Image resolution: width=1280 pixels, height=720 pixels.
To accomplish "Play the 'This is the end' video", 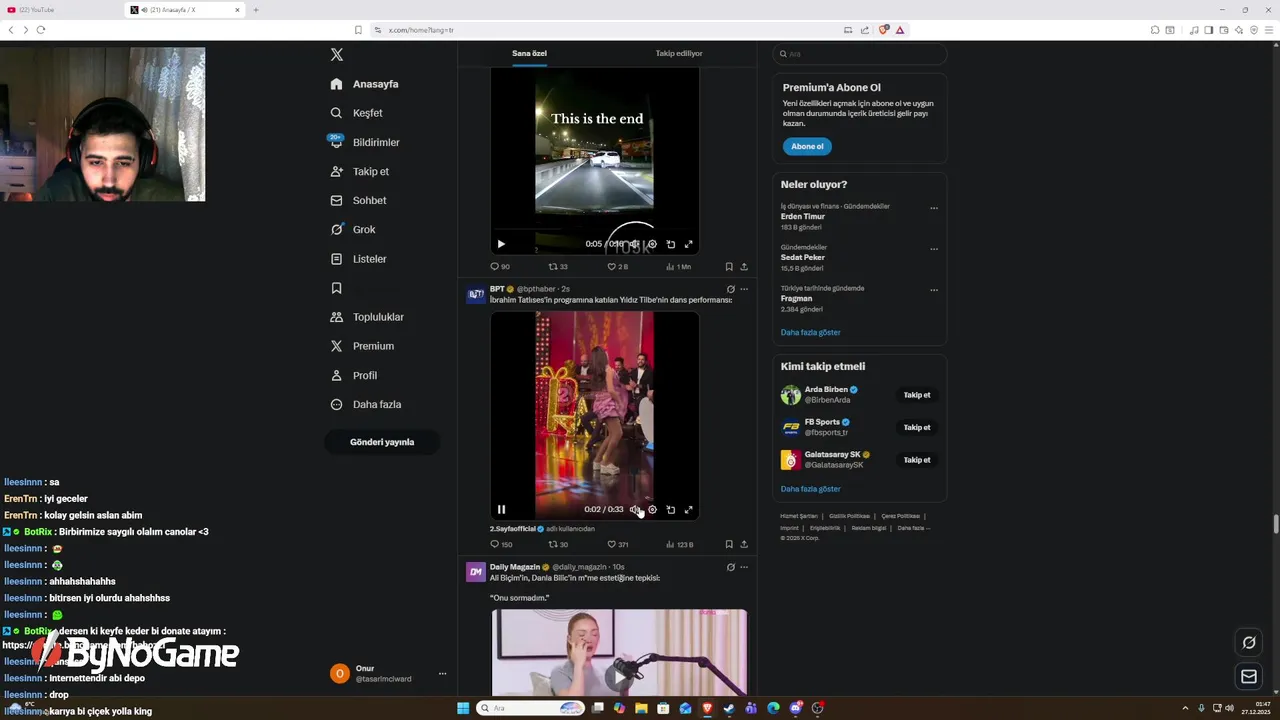I will coord(501,244).
